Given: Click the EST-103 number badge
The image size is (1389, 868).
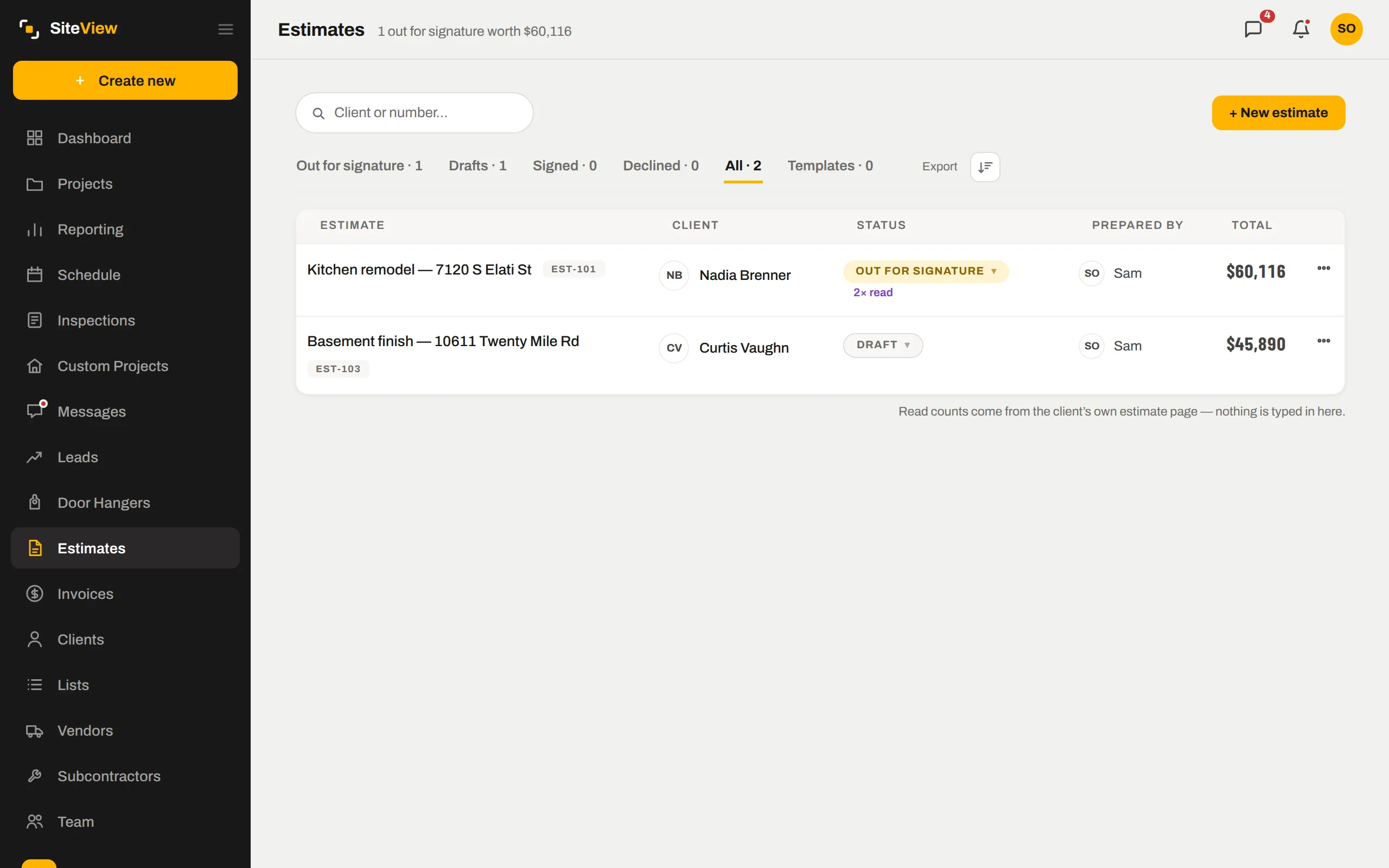Looking at the screenshot, I should tap(338, 369).
